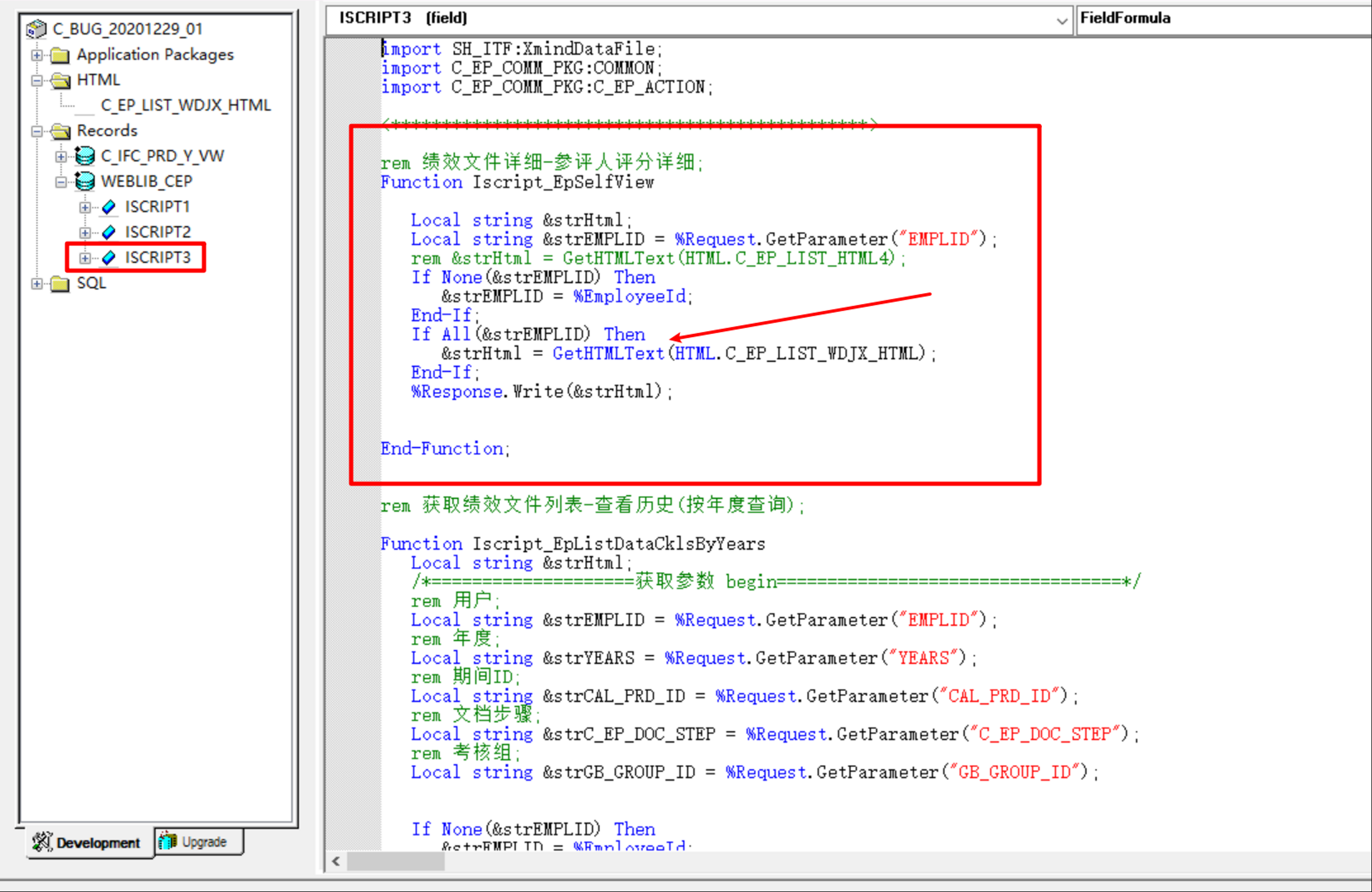Select C_BUG_20201229_01 project root
This screenshot has height=892, width=1372.
coord(127,29)
